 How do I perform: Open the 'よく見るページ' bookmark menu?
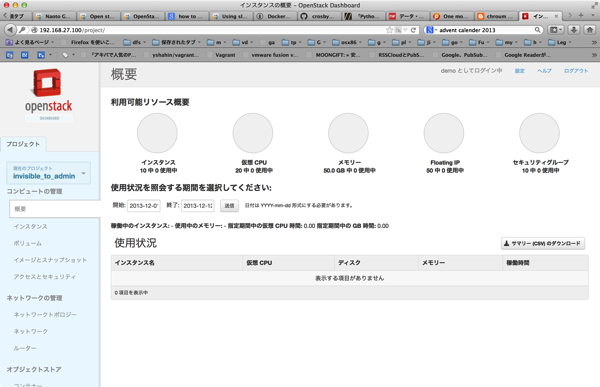pos(30,42)
